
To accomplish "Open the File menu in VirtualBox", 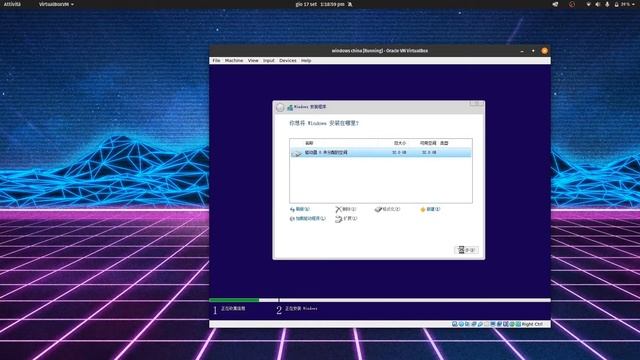I will click(x=216, y=60).
